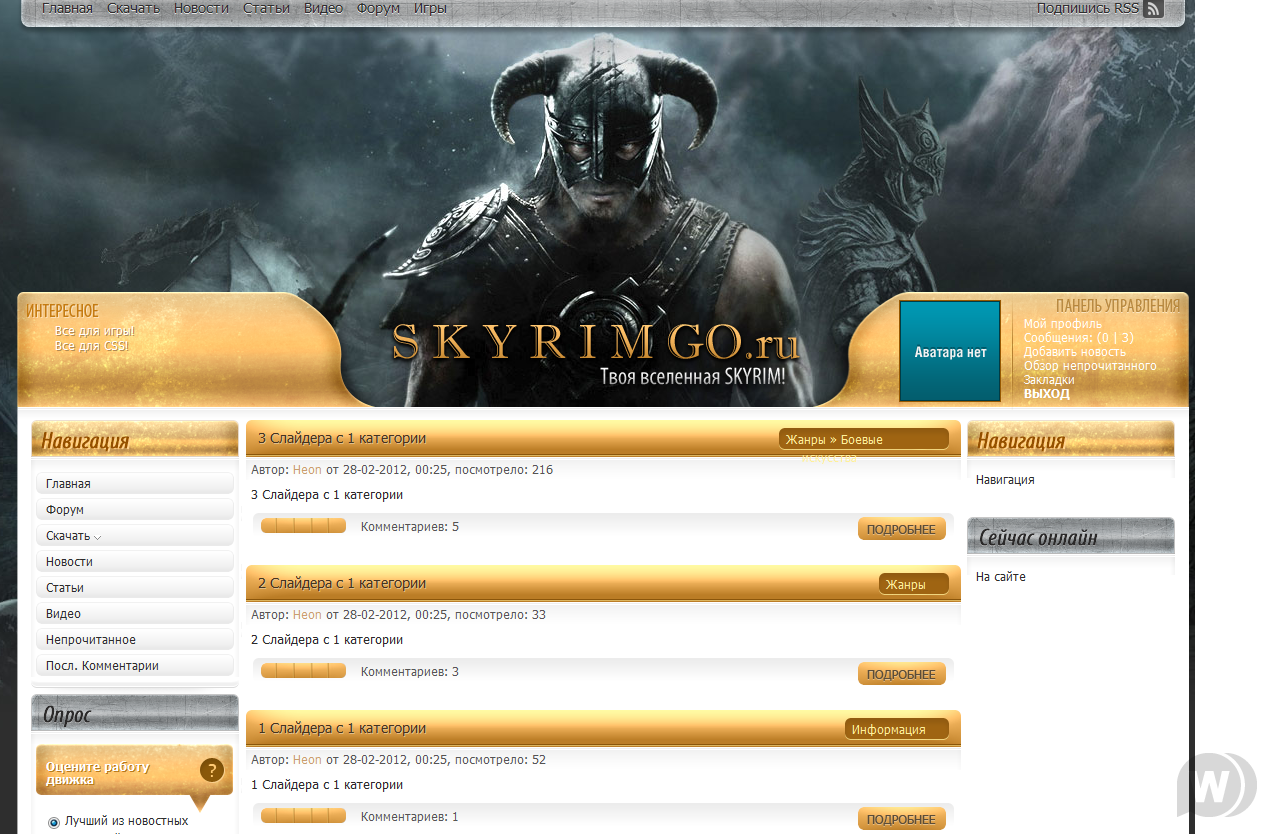Open Игры in the top menu
The height and width of the screenshot is (834, 1274).
(x=430, y=8)
